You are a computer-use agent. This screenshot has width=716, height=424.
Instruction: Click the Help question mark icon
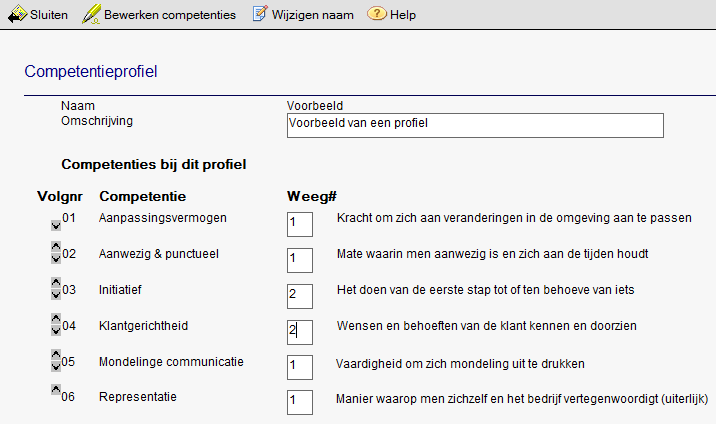(376, 15)
